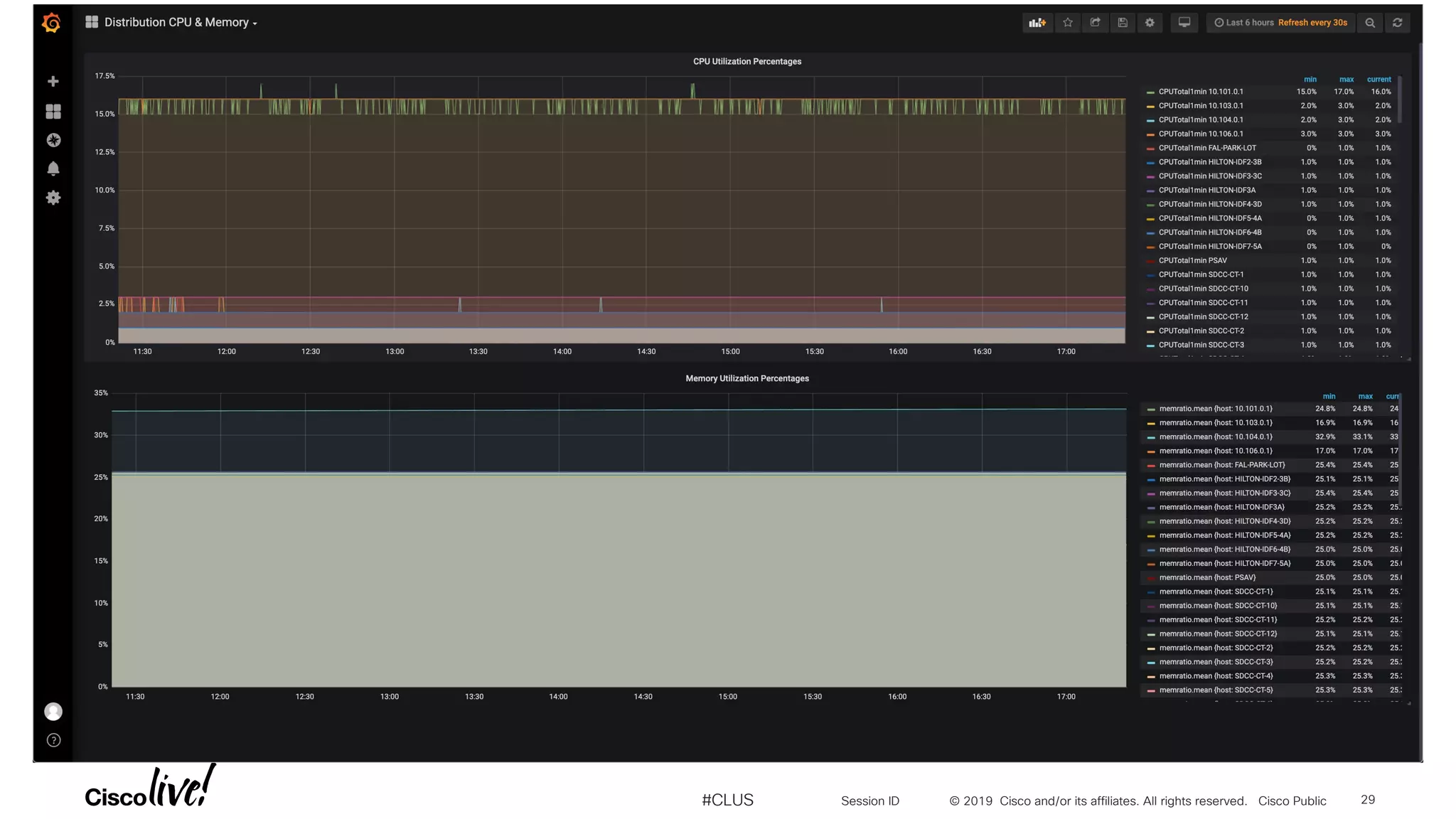The image size is (1456, 819).
Task: Open the Explore compass icon
Action: 53,140
